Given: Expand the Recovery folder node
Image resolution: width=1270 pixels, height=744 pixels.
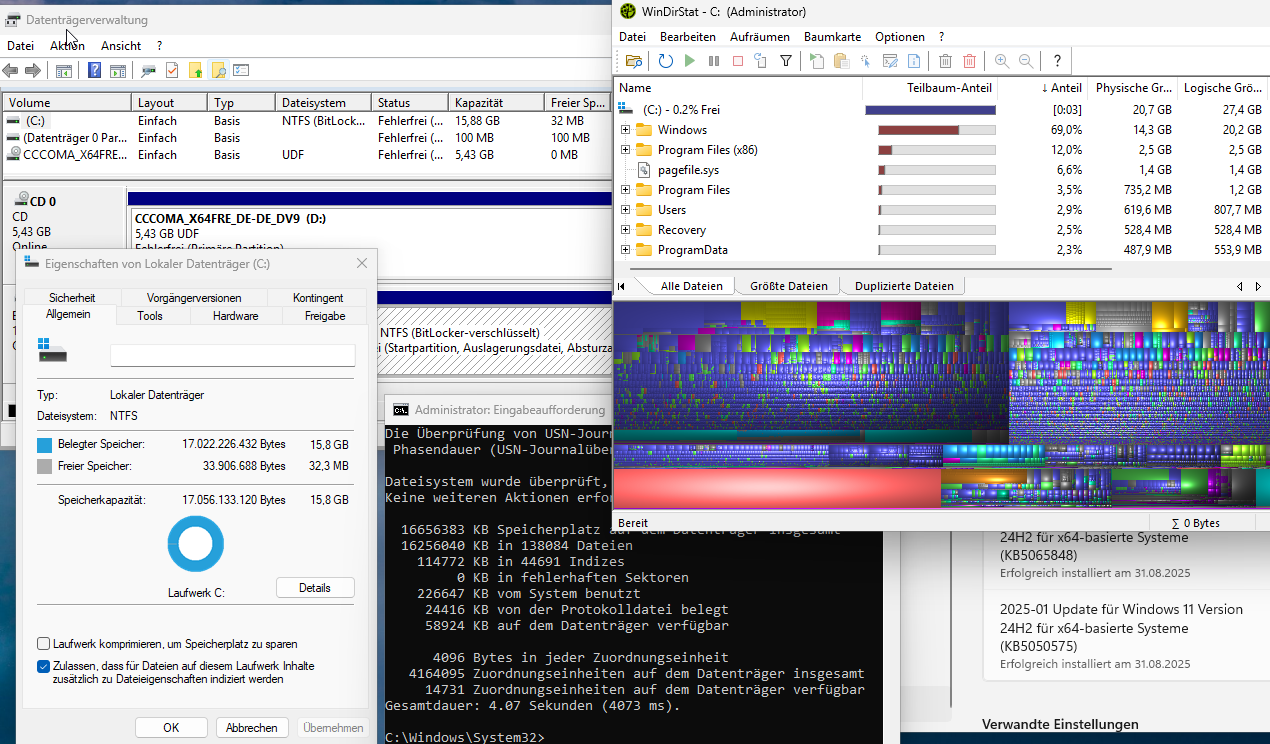Looking at the screenshot, I should (626, 230).
